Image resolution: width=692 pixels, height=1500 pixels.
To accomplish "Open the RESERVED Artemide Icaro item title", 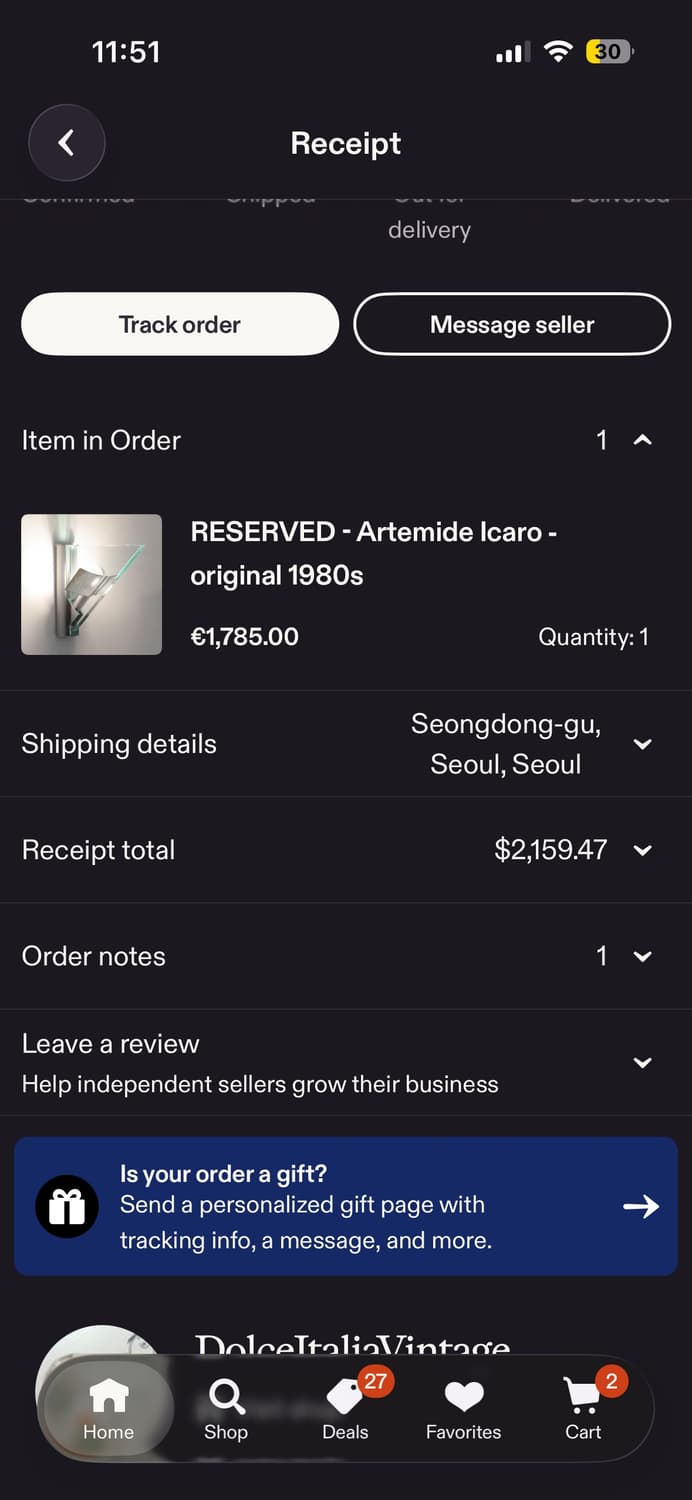I will click(373, 553).
